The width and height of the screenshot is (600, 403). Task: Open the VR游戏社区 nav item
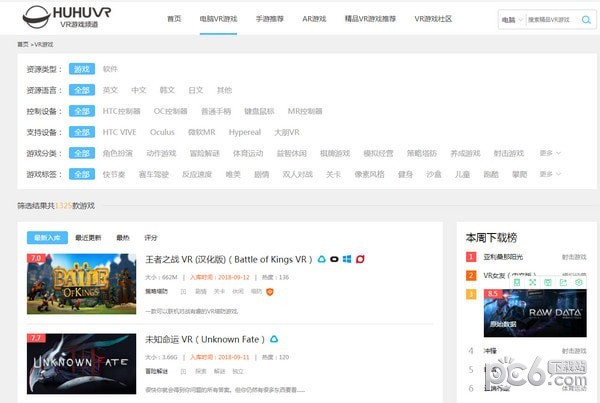click(433, 19)
